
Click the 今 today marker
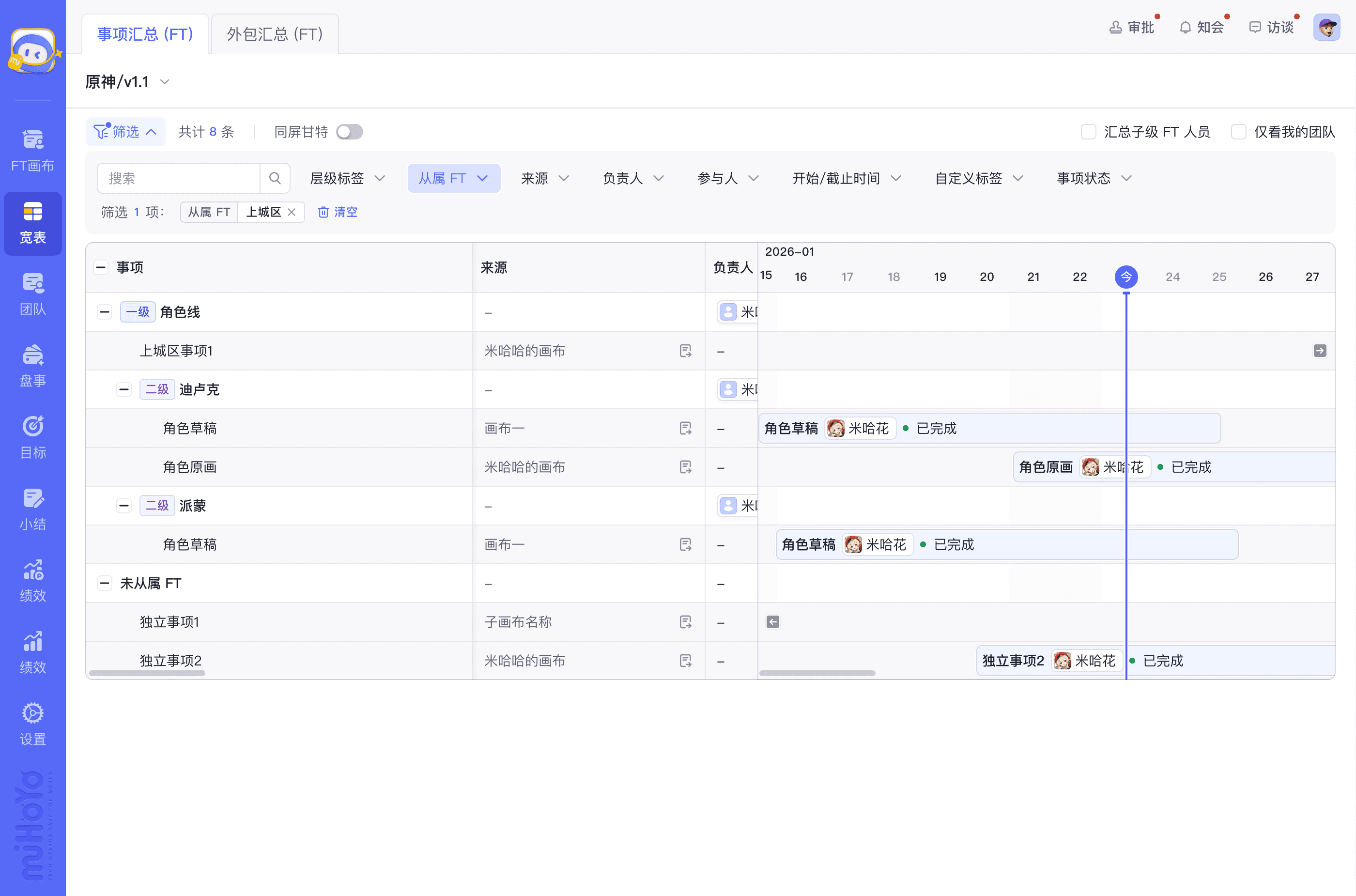1126,277
